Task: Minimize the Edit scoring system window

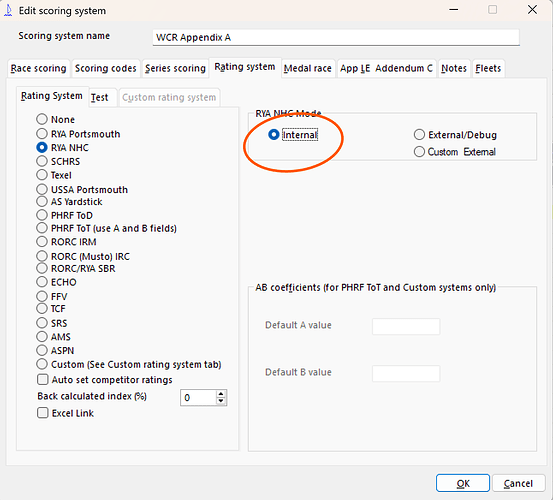Action: [454, 10]
